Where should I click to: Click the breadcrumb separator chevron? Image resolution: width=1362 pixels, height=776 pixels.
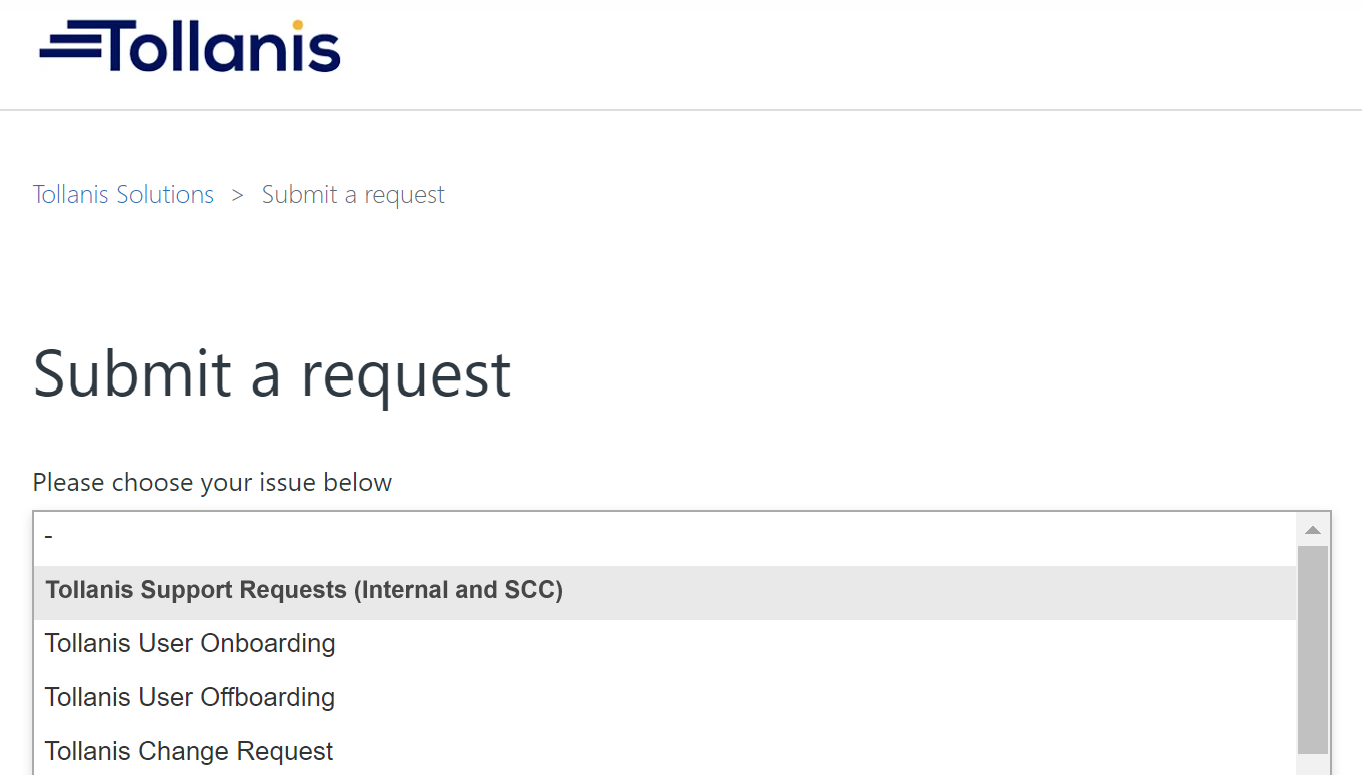pos(237,195)
